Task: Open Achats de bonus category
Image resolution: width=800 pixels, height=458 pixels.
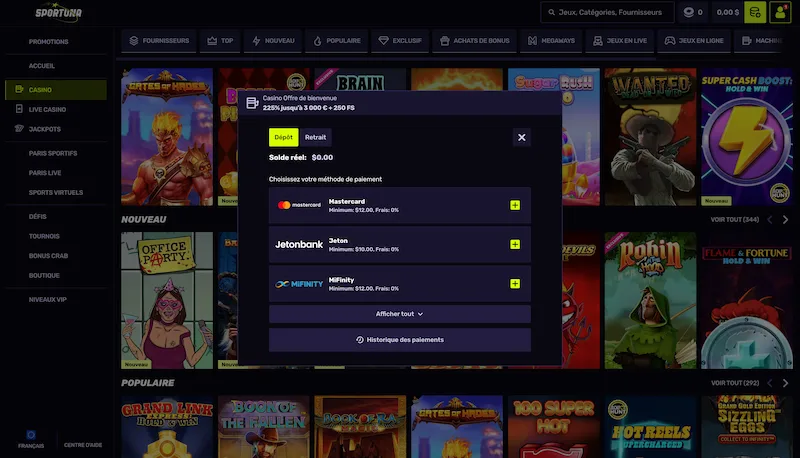Action: (x=474, y=41)
